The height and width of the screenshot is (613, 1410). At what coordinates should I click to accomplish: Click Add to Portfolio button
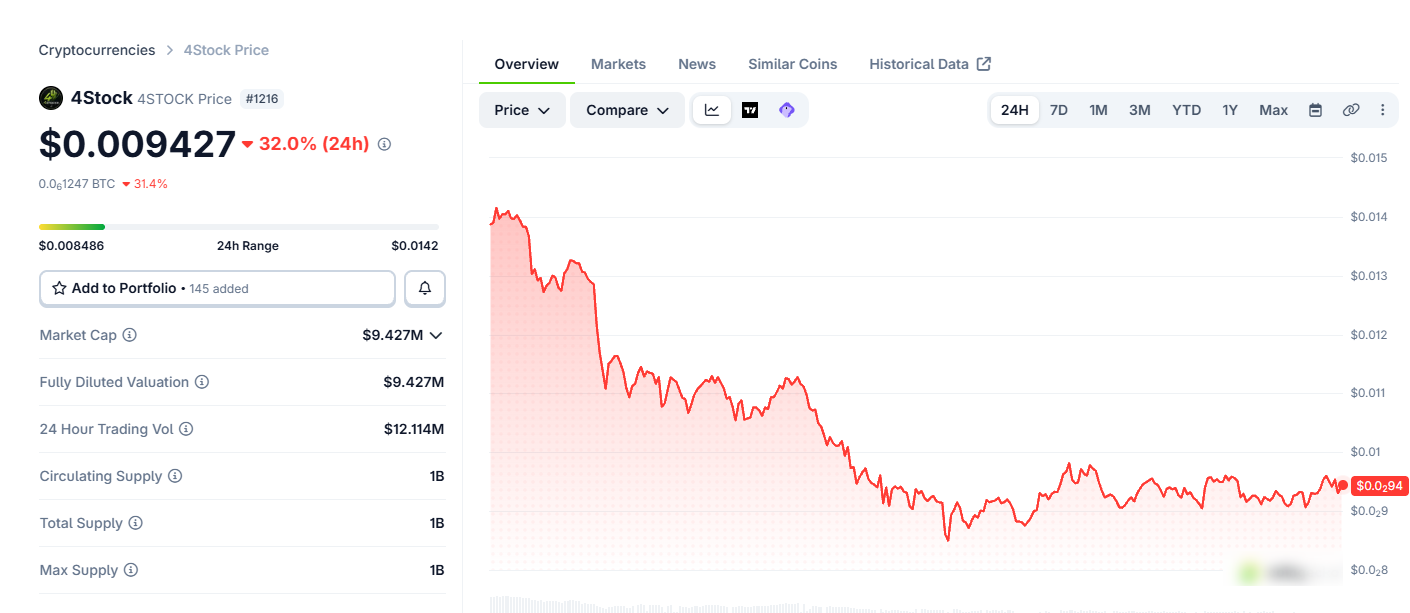217,288
